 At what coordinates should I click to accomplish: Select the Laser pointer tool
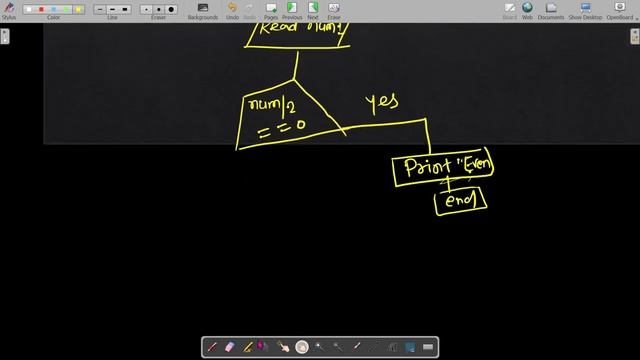point(356,347)
